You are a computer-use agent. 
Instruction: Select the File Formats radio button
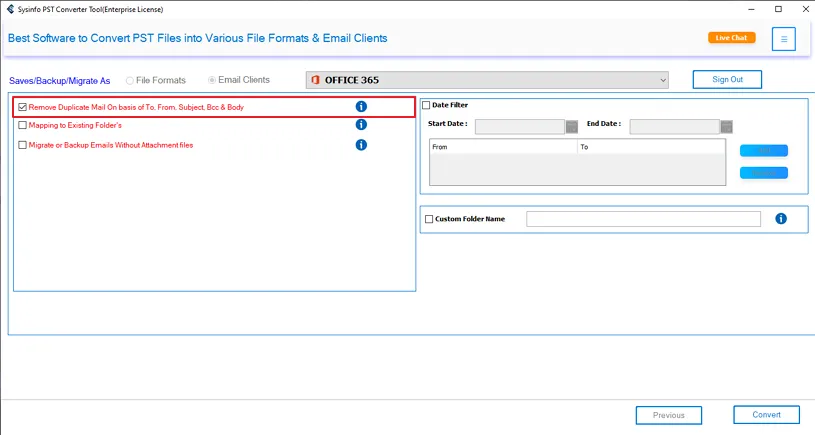tap(130, 81)
